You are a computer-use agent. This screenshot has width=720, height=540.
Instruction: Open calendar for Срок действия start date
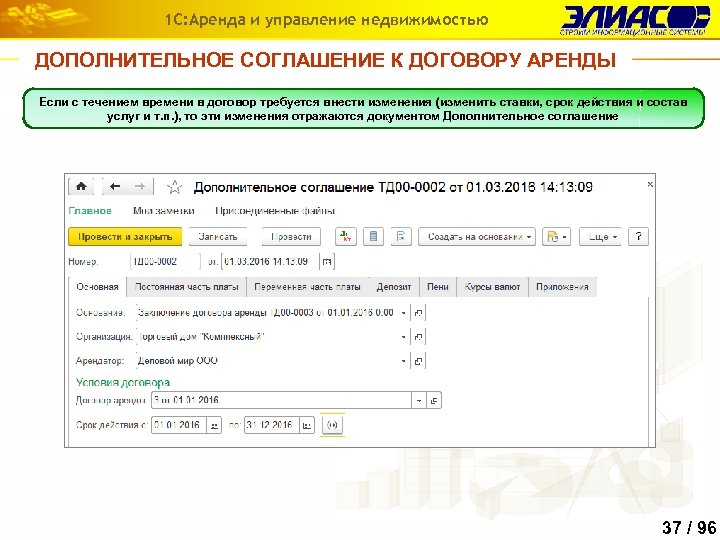tap(214, 425)
